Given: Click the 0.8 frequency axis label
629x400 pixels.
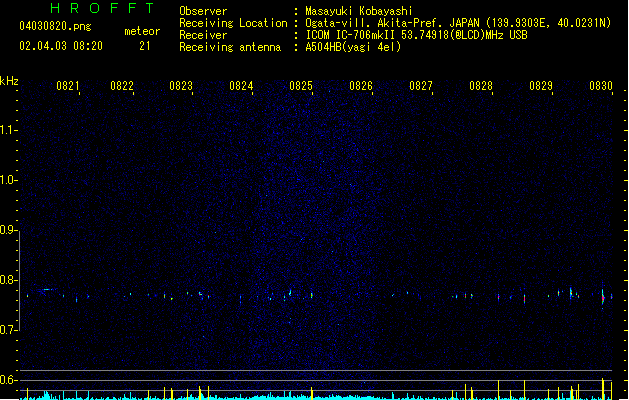Looking at the screenshot, I should pos(8,280).
